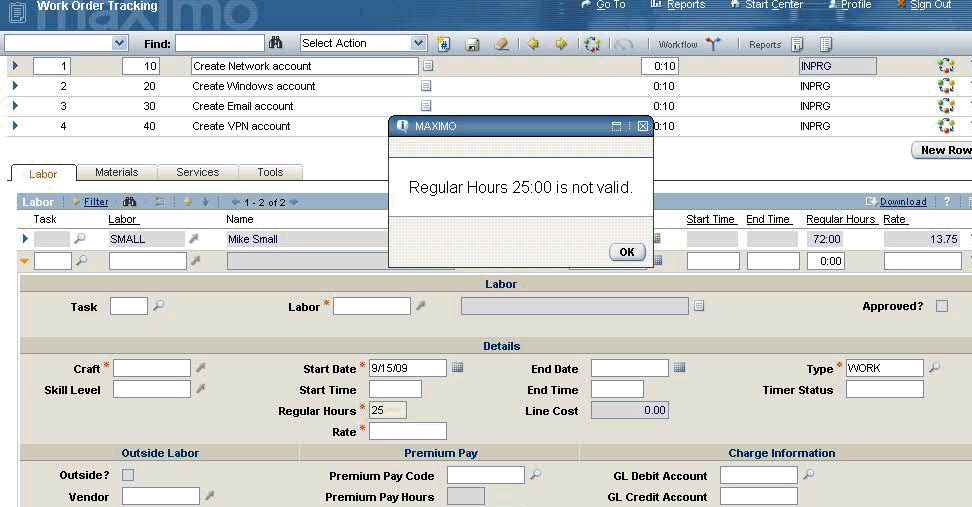The width and height of the screenshot is (972, 507).
Task: Expand task row 3 Create Email account
Action: [15, 105]
